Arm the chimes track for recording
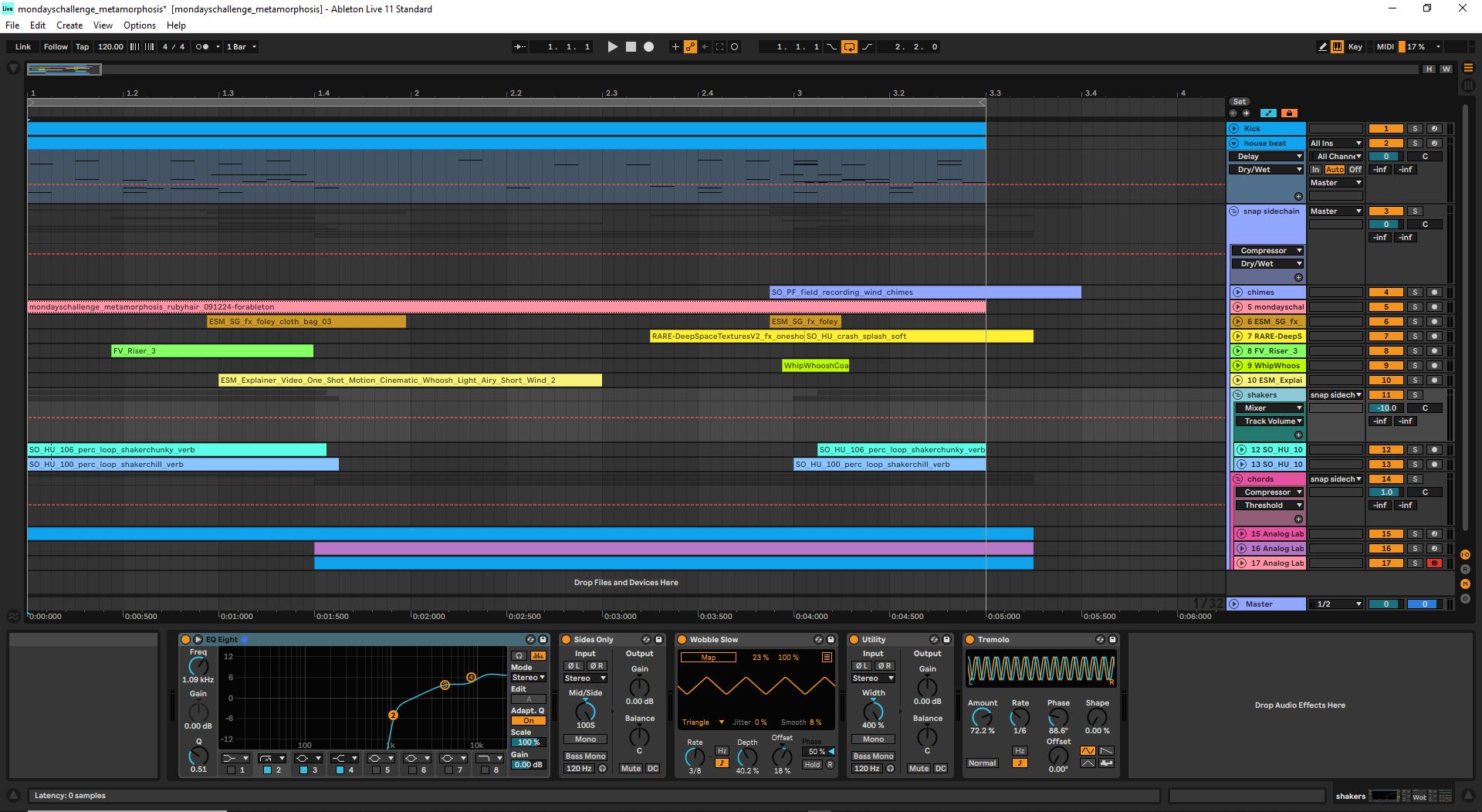1482x812 pixels. [x=1434, y=293]
